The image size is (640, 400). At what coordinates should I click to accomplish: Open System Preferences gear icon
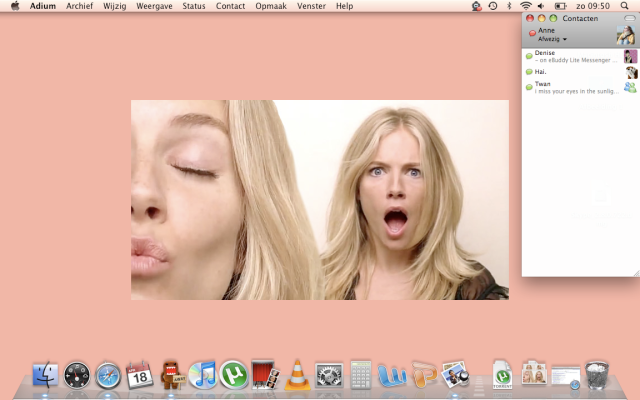329,376
